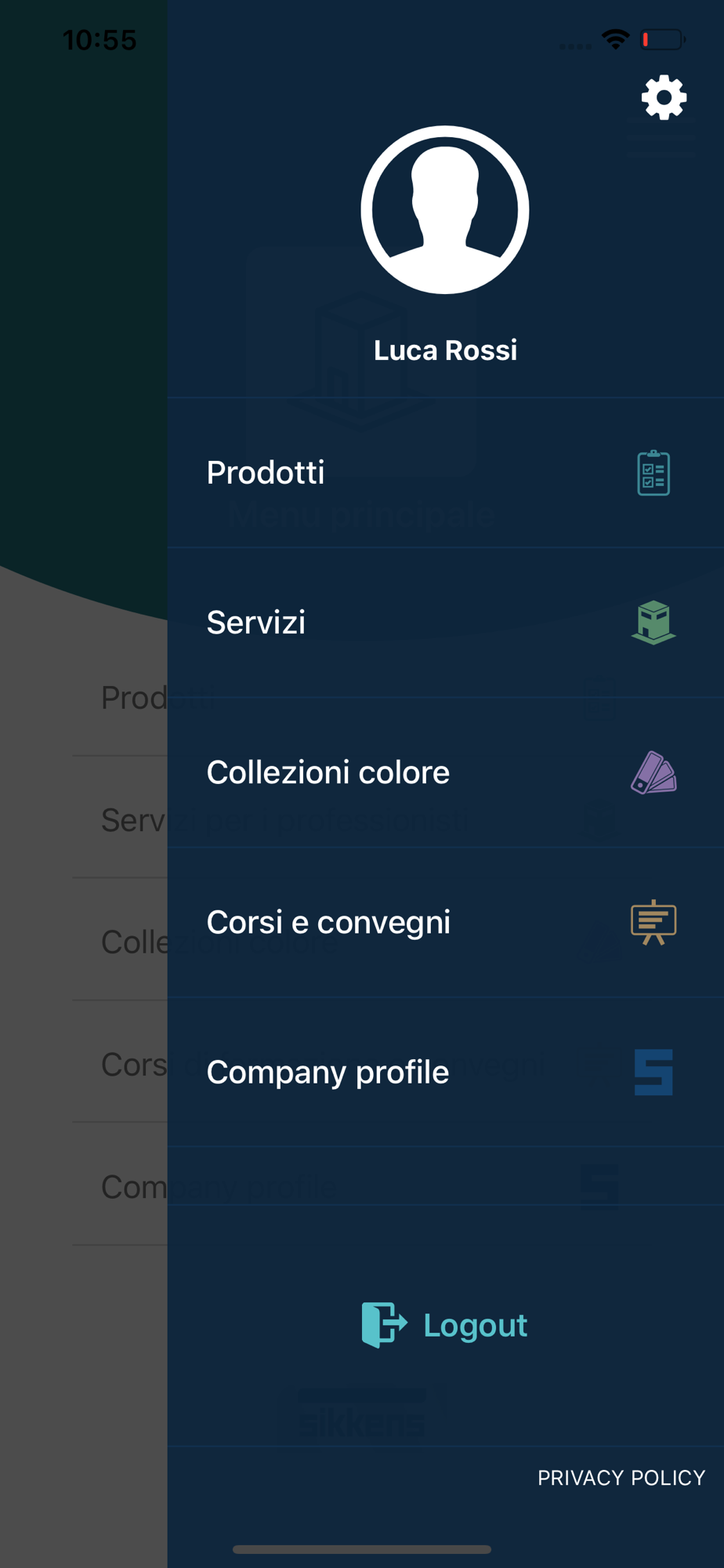Click the green Servizi building icon
This screenshot has height=1568, width=724.
coord(653,622)
